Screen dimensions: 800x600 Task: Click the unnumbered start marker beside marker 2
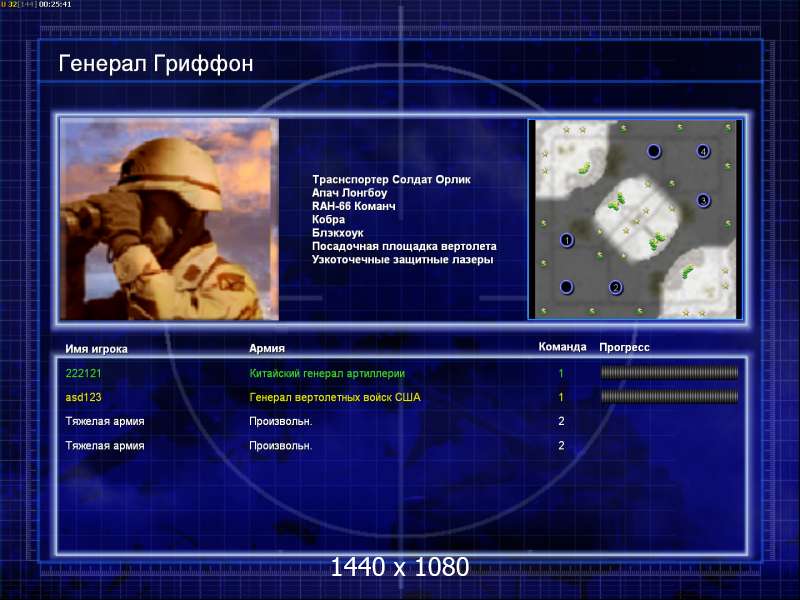point(566,287)
